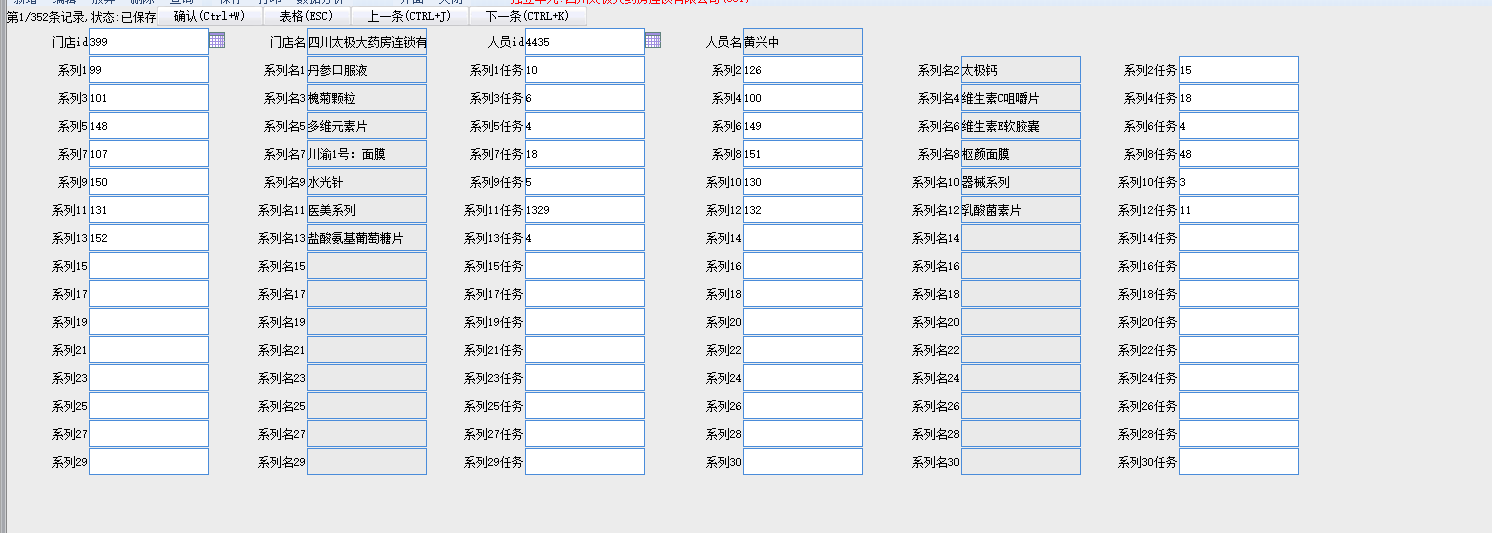The width and height of the screenshot is (1492, 533).
Task: Select the 人员名 field showing 黄兴中
Action: pyautogui.click(x=803, y=42)
